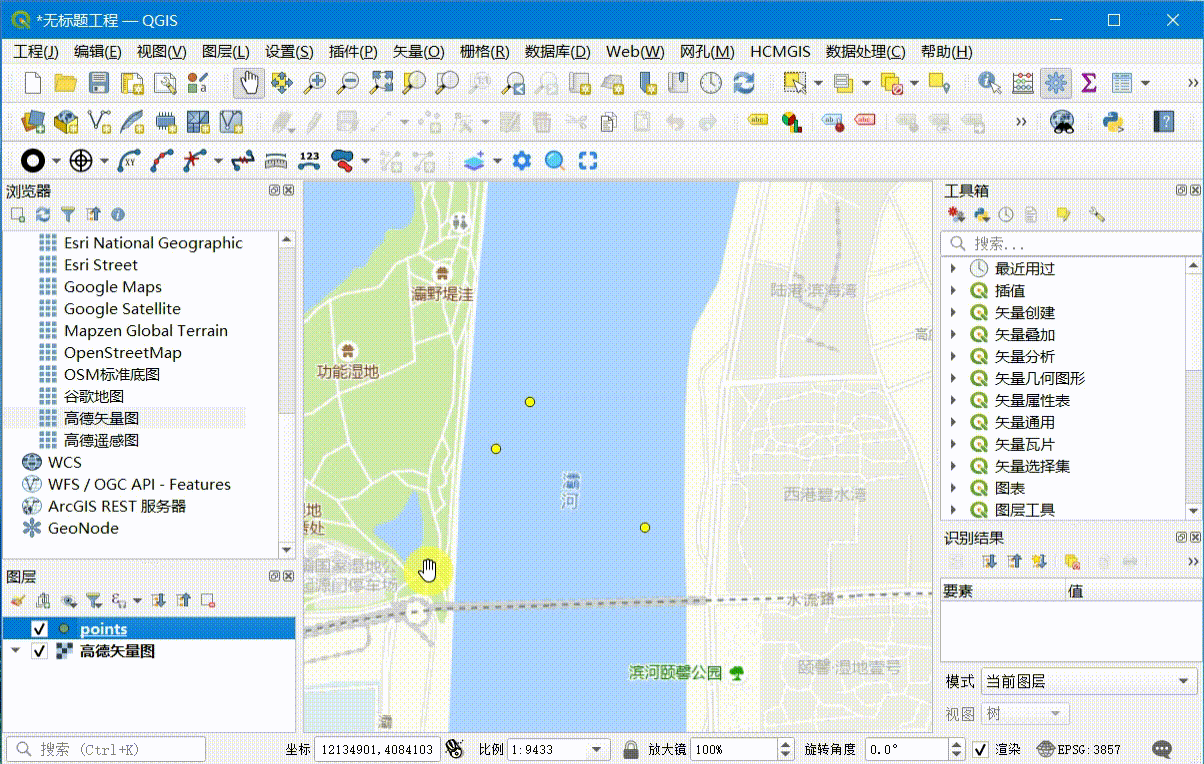Viewport: 1204px width, 764px height.
Task: Click the yellow abc layer labeling icon
Action: point(759,122)
